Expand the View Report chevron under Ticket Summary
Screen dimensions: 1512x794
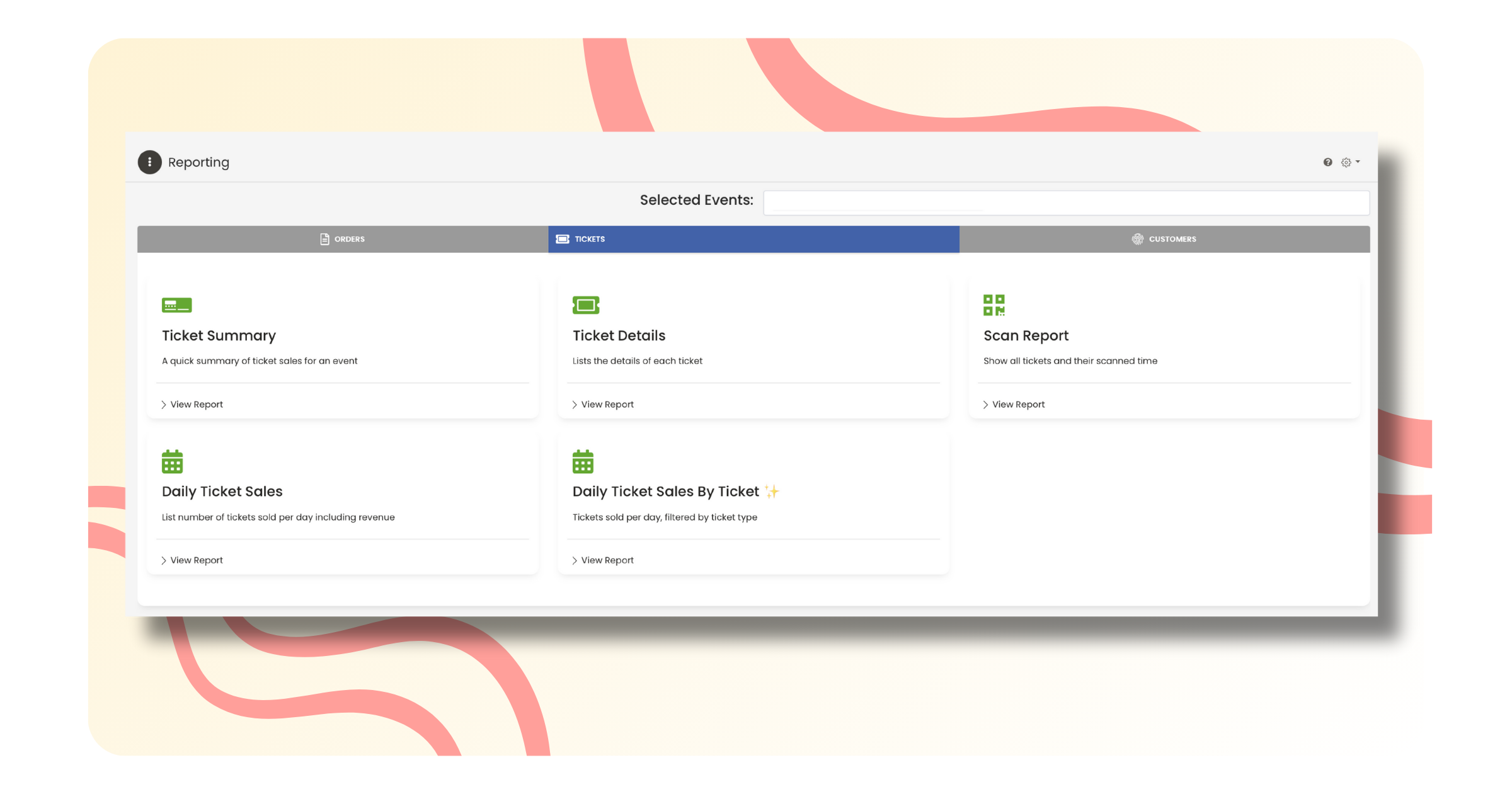pyautogui.click(x=163, y=404)
